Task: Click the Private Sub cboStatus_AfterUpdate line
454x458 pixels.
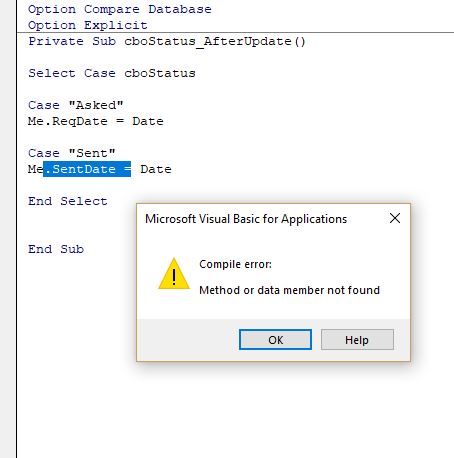Action: [167, 41]
